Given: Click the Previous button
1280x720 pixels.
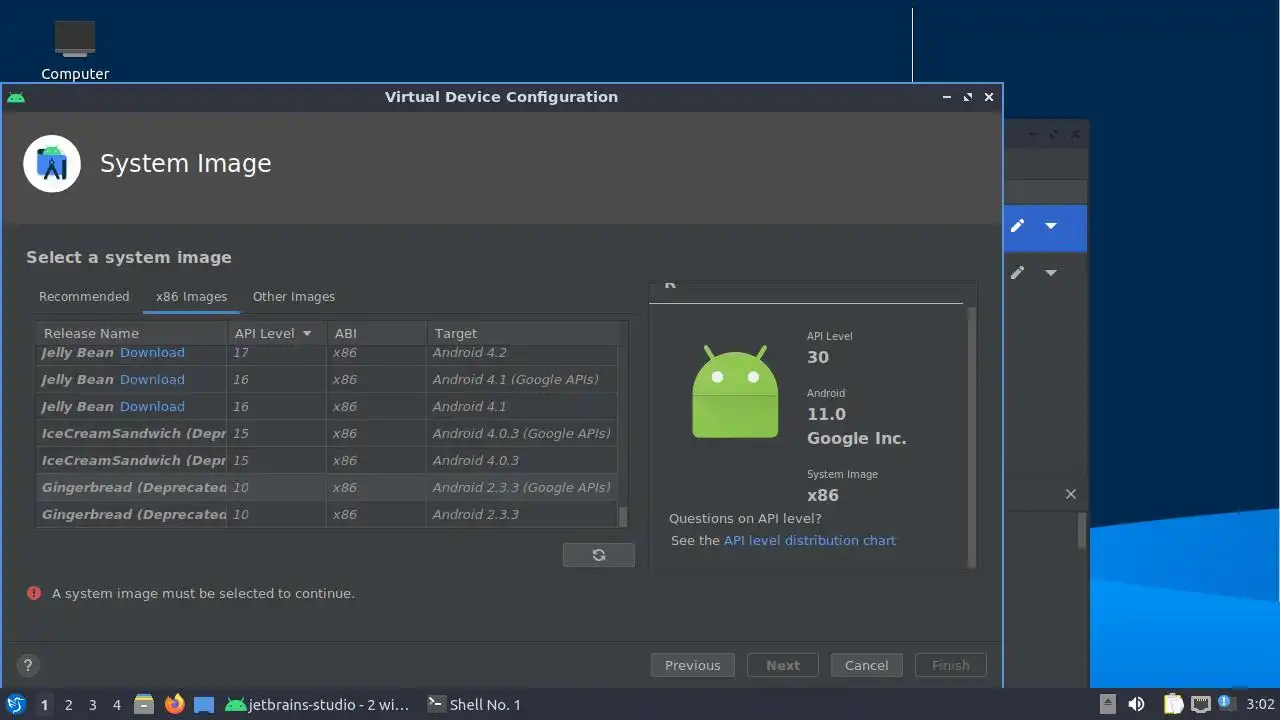Looking at the screenshot, I should [693, 666].
